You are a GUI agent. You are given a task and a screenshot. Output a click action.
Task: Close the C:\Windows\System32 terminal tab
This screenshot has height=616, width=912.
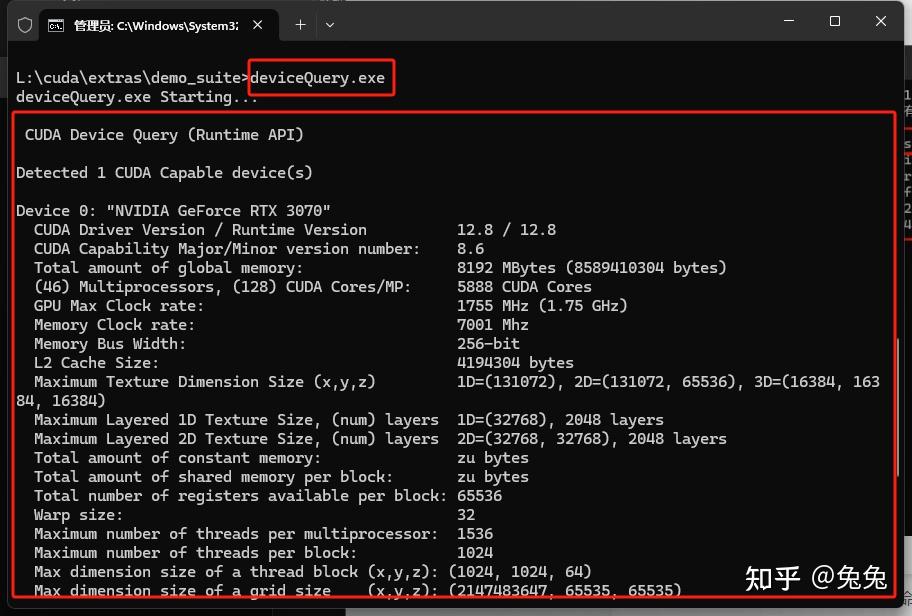click(259, 25)
